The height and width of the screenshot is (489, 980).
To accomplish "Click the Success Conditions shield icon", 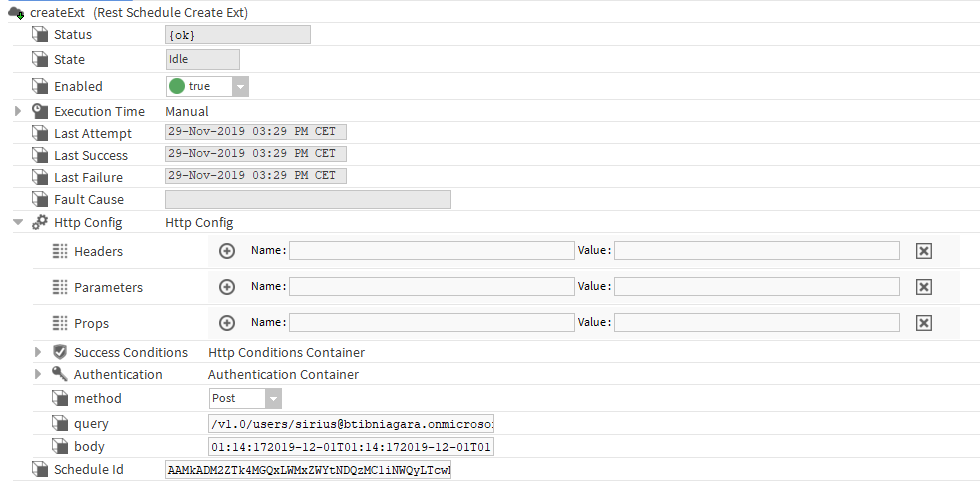I will (60, 352).
